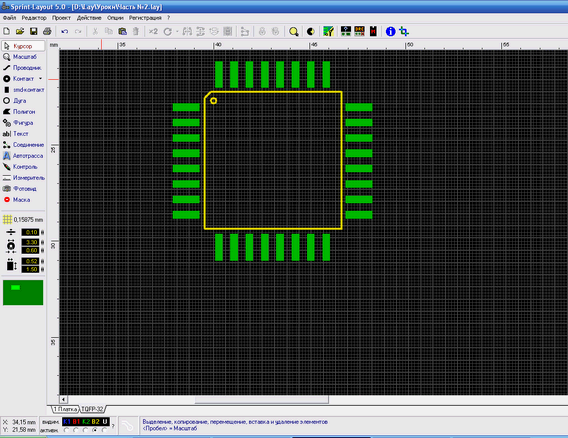Toggle visibility of layer B2
The image size is (568, 438).
[x=95, y=421]
